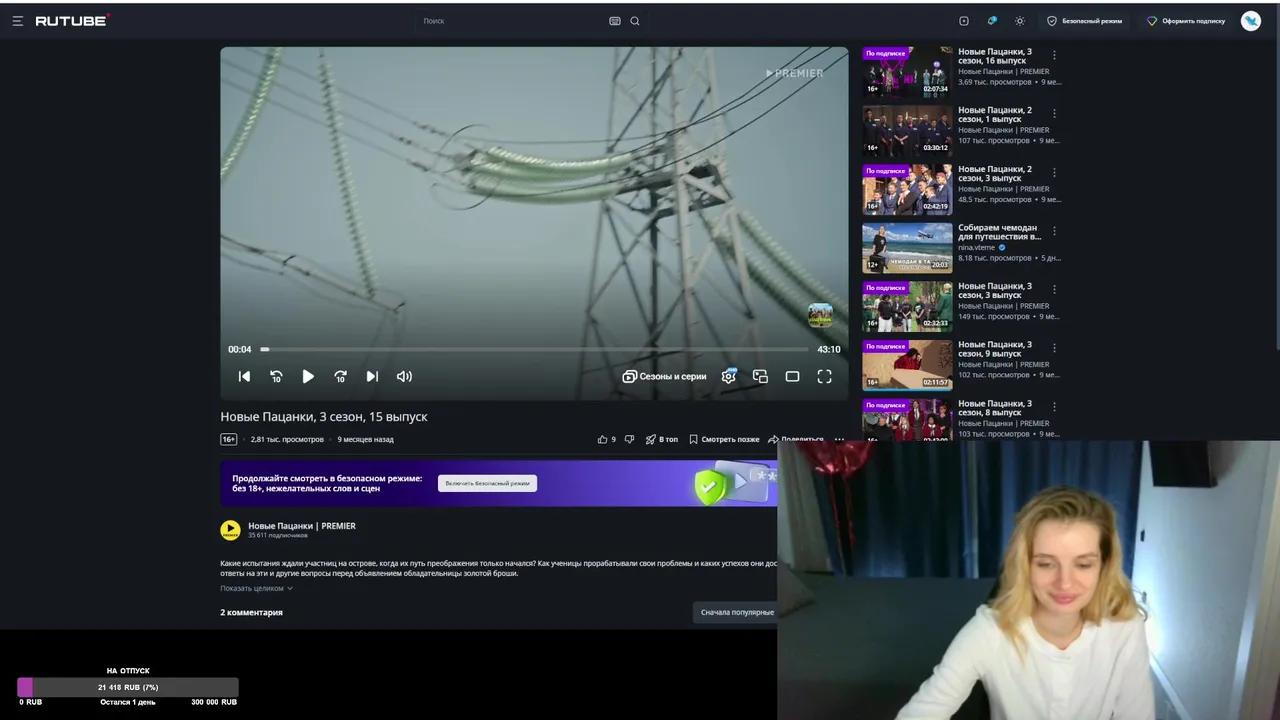Click Включить безопасный режим banner button
Image resolution: width=1280 pixels, height=720 pixels.
tap(487, 483)
